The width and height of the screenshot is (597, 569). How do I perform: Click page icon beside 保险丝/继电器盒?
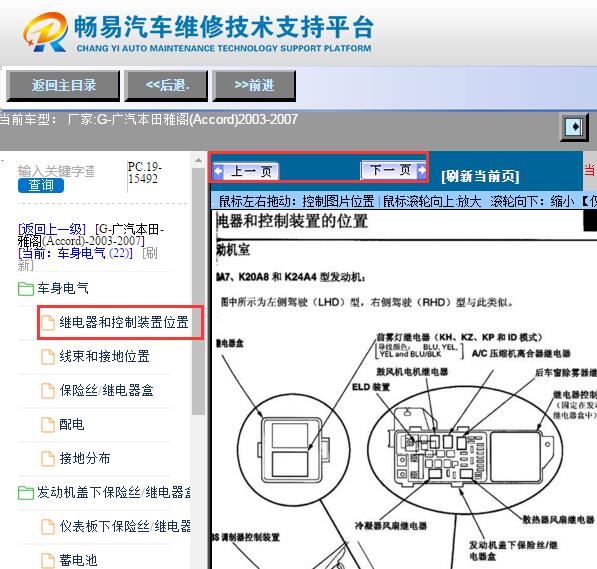click(x=48, y=391)
